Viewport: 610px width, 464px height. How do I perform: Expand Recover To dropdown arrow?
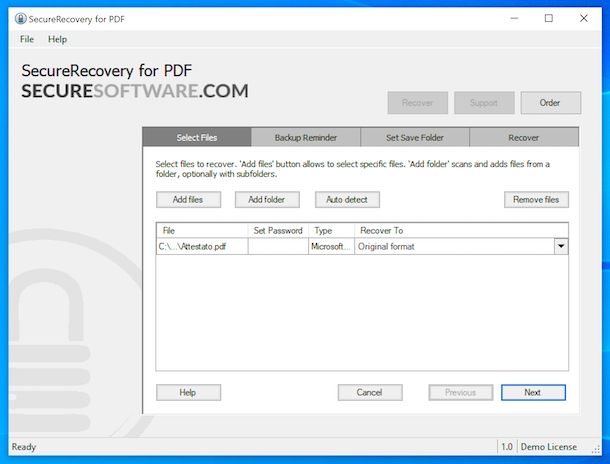(561, 246)
